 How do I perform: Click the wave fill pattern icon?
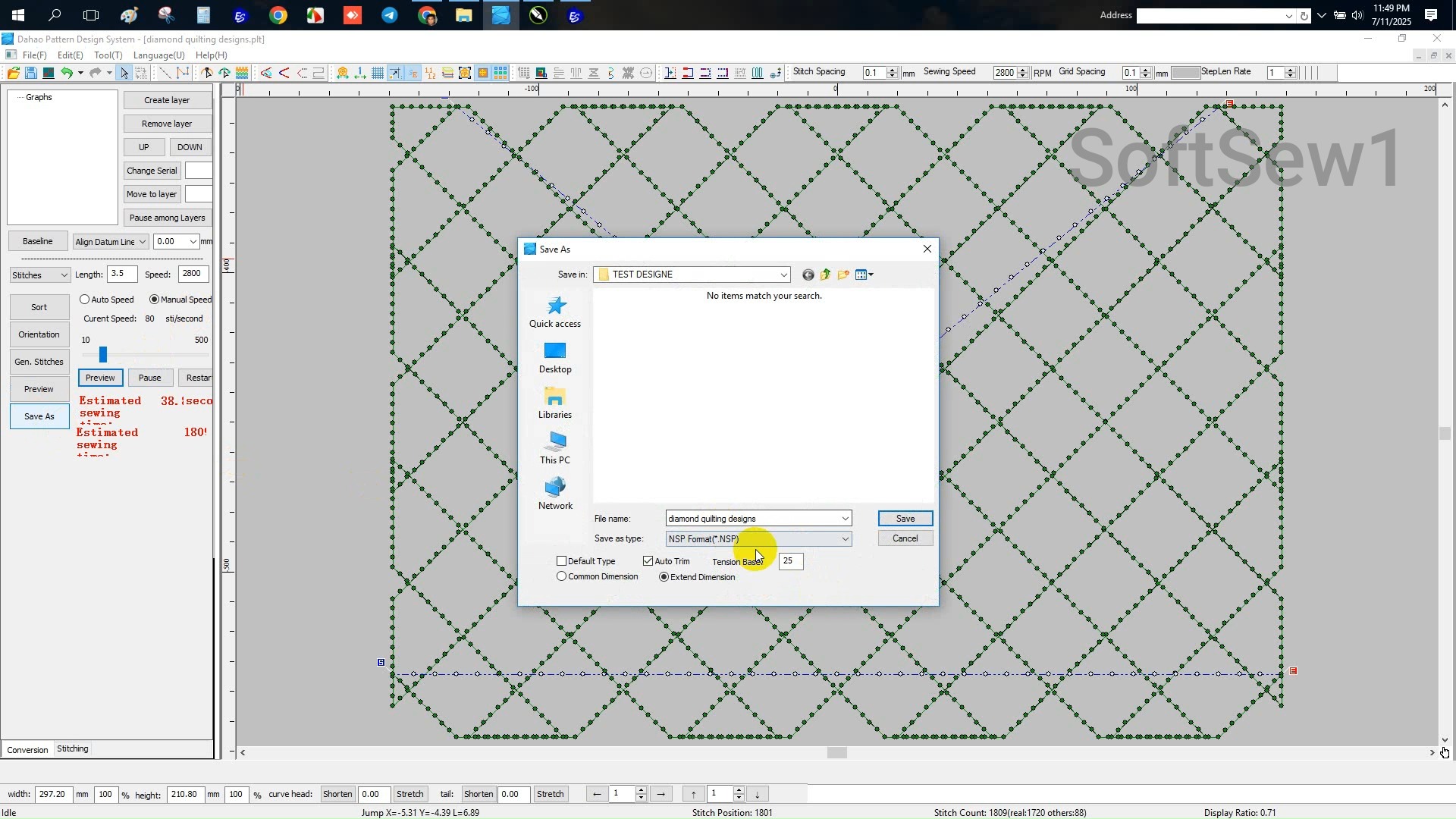click(x=242, y=73)
